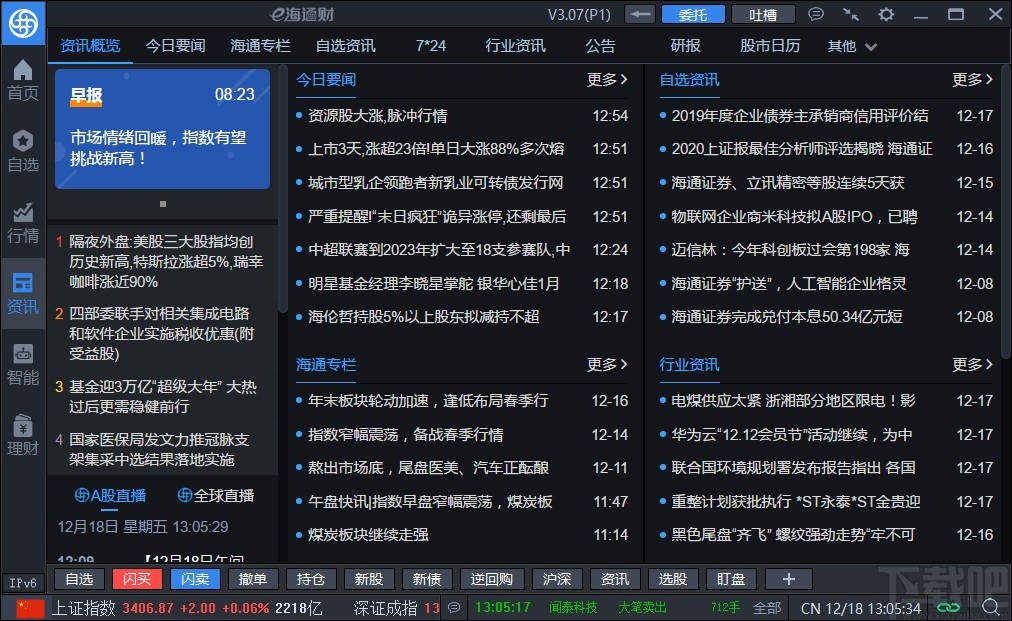Click the carousel dot under the 早报 banner
This screenshot has width=1012, height=621.
[x=163, y=204]
